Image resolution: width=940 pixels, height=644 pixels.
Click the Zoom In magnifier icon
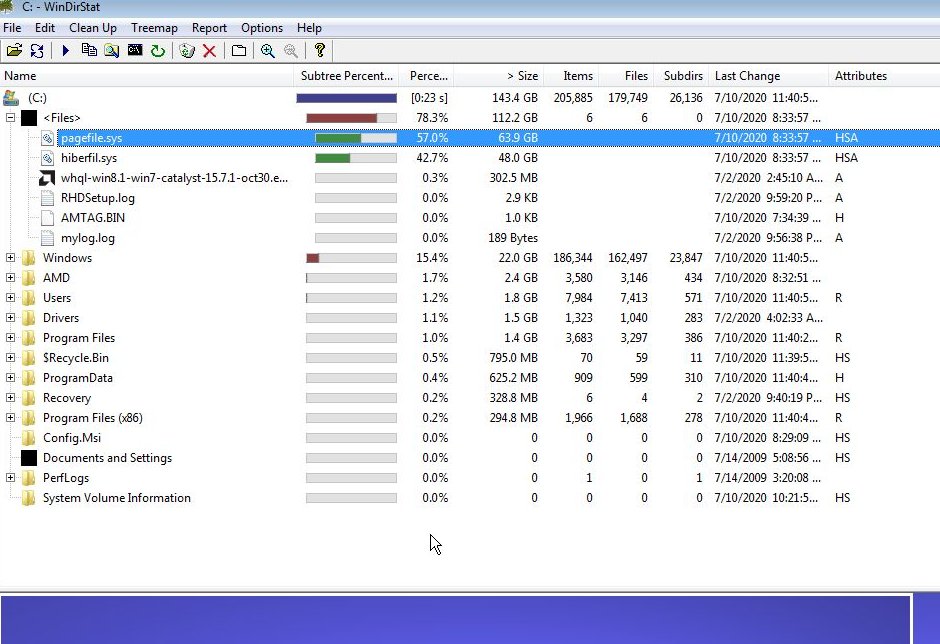(x=267, y=50)
